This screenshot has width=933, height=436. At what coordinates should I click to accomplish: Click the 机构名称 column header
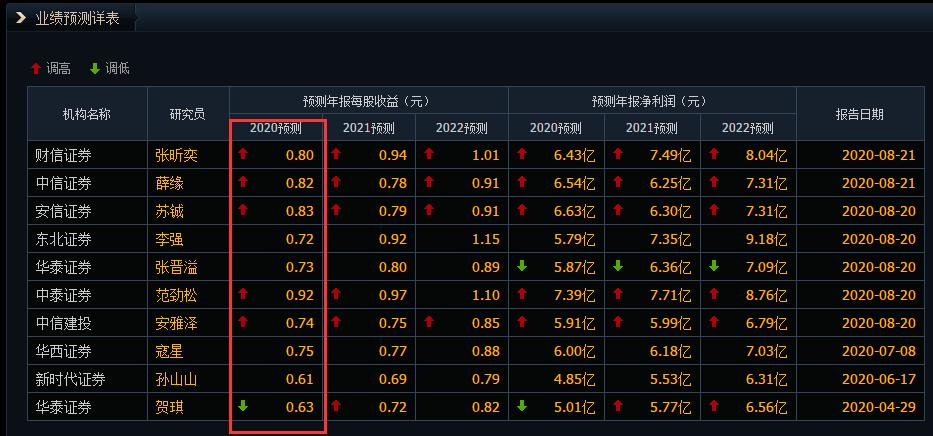[x=87, y=114]
